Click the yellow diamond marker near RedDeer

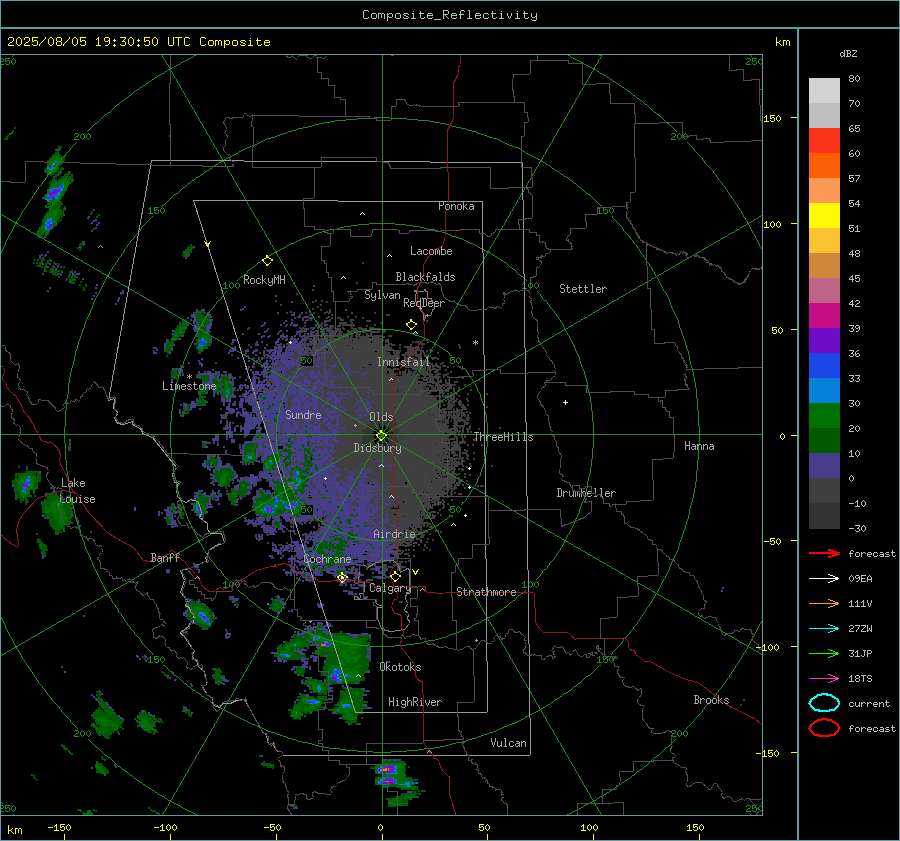[411, 325]
